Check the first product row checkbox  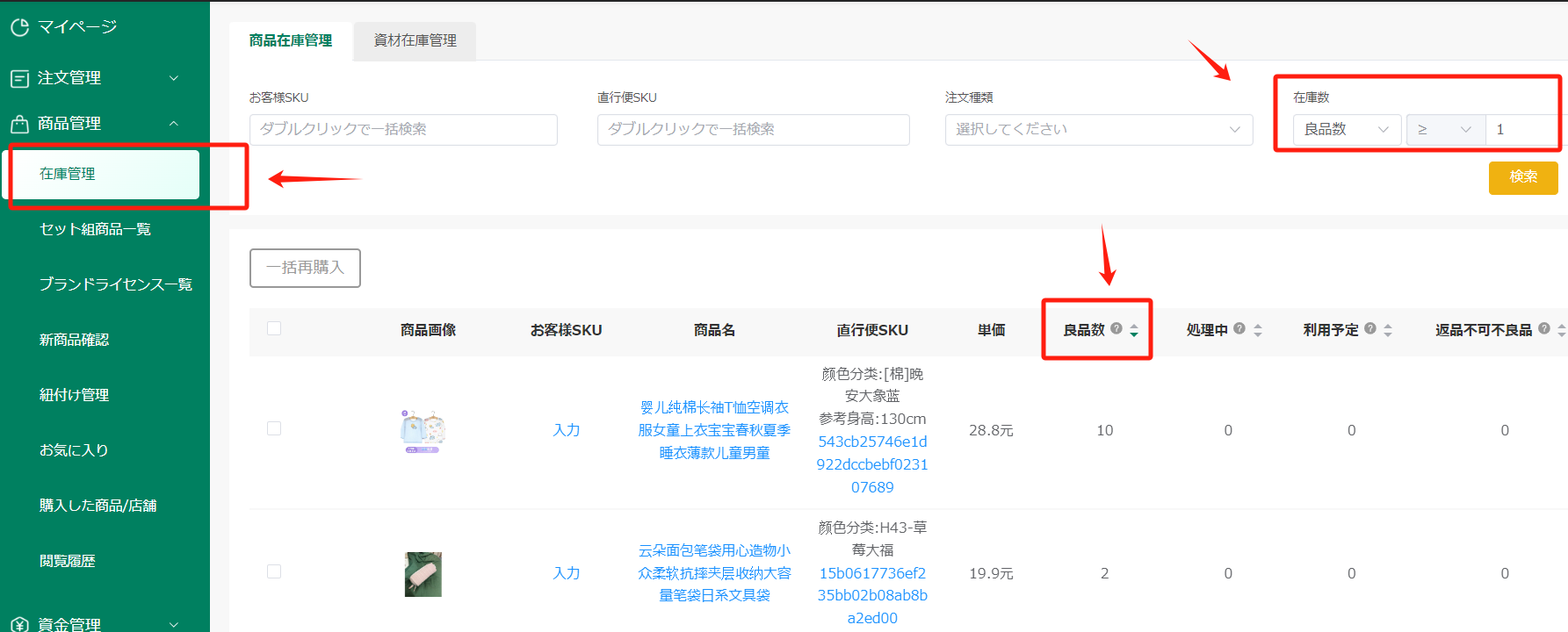click(x=274, y=428)
